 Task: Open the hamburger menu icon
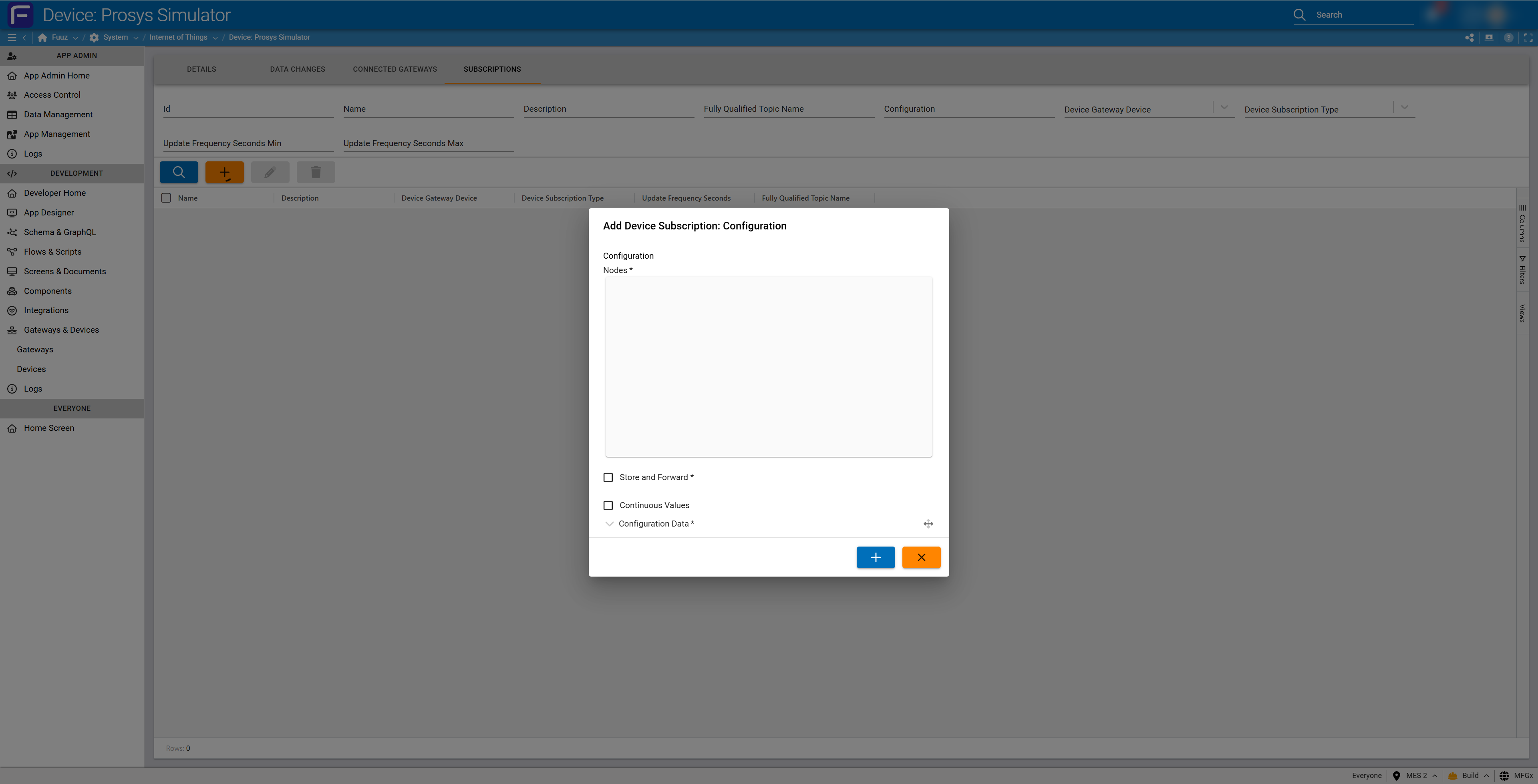click(11, 37)
